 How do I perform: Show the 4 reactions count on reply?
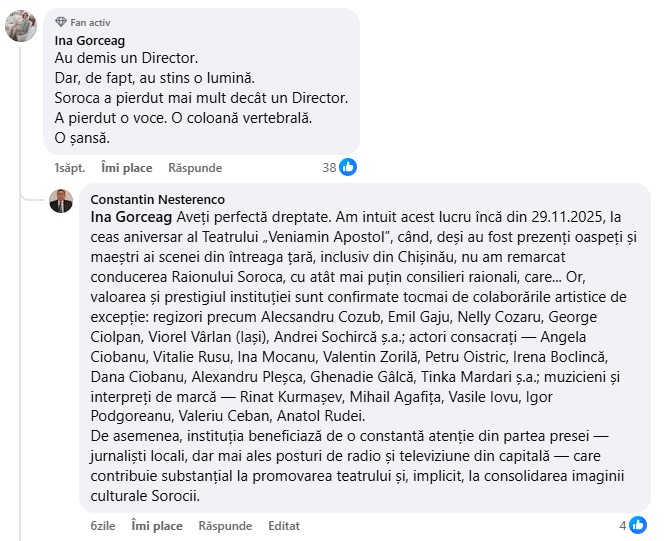(622, 525)
